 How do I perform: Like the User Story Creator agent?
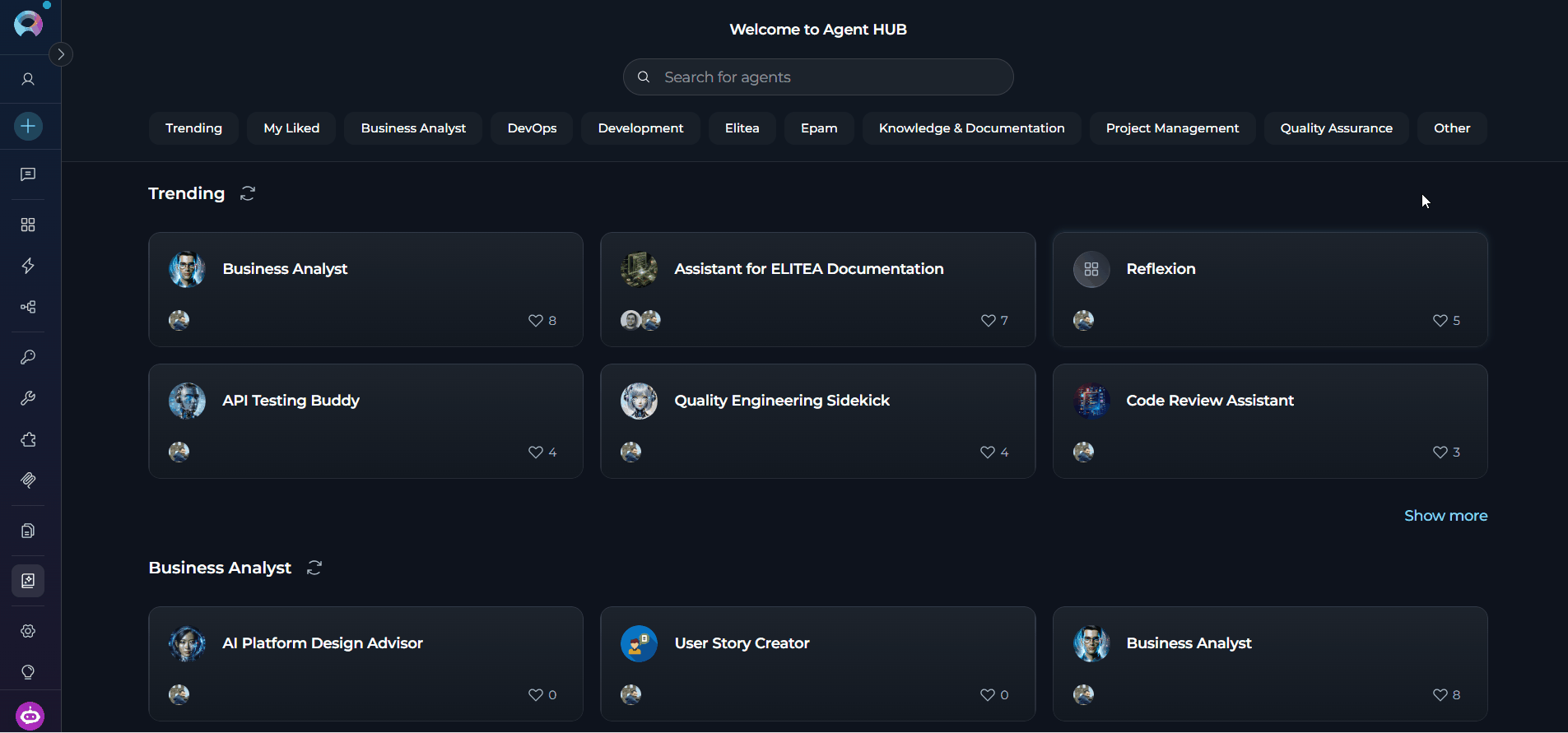(x=988, y=695)
